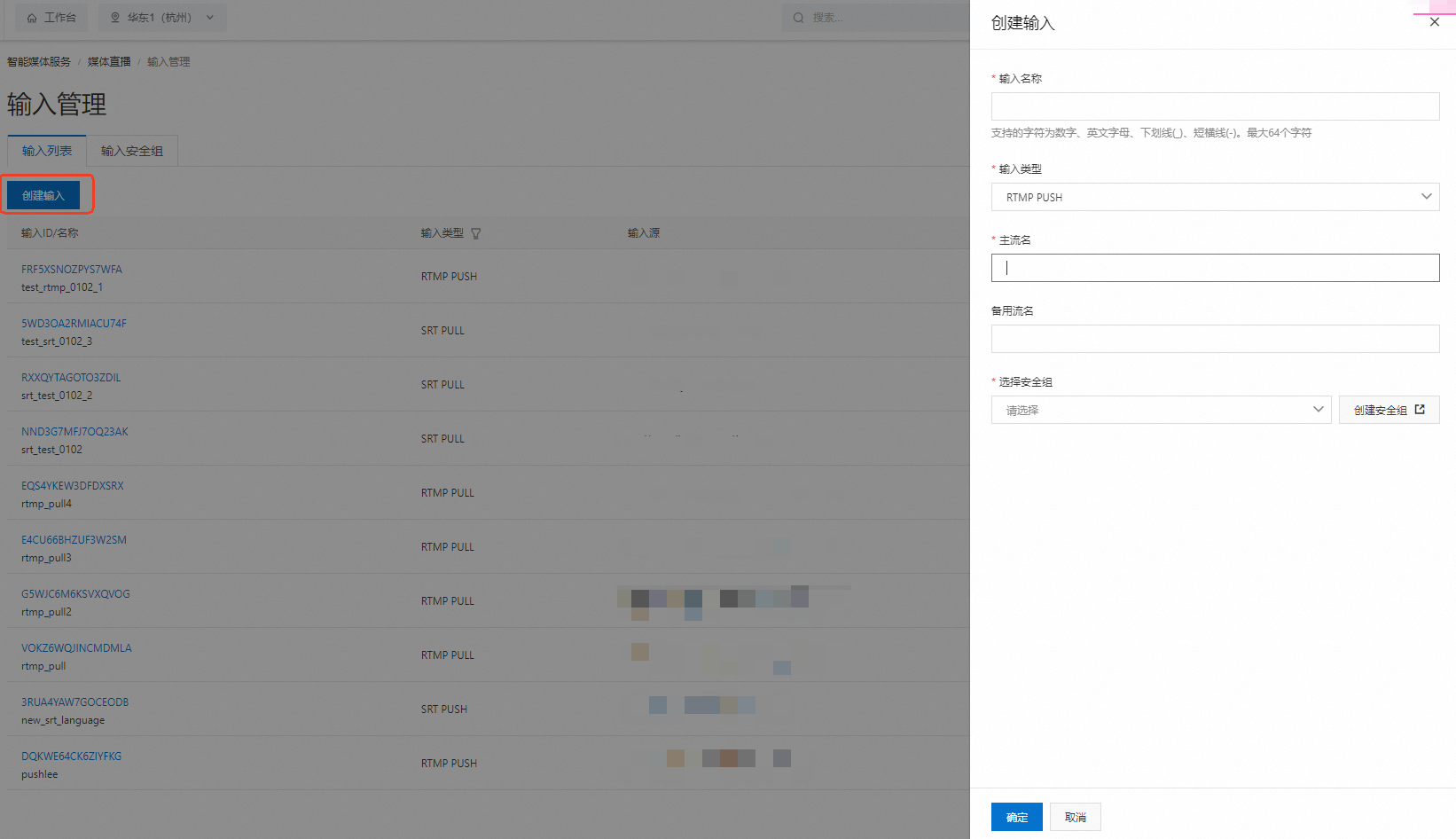Switch to 输入安全组 tab
This screenshot has height=839, width=1456.
click(x=132, y=151)
